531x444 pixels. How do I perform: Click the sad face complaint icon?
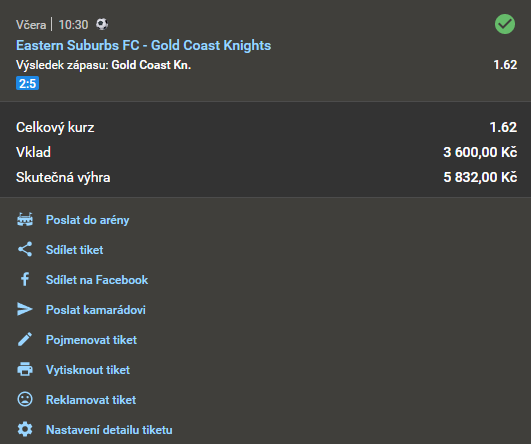(25, 399)
